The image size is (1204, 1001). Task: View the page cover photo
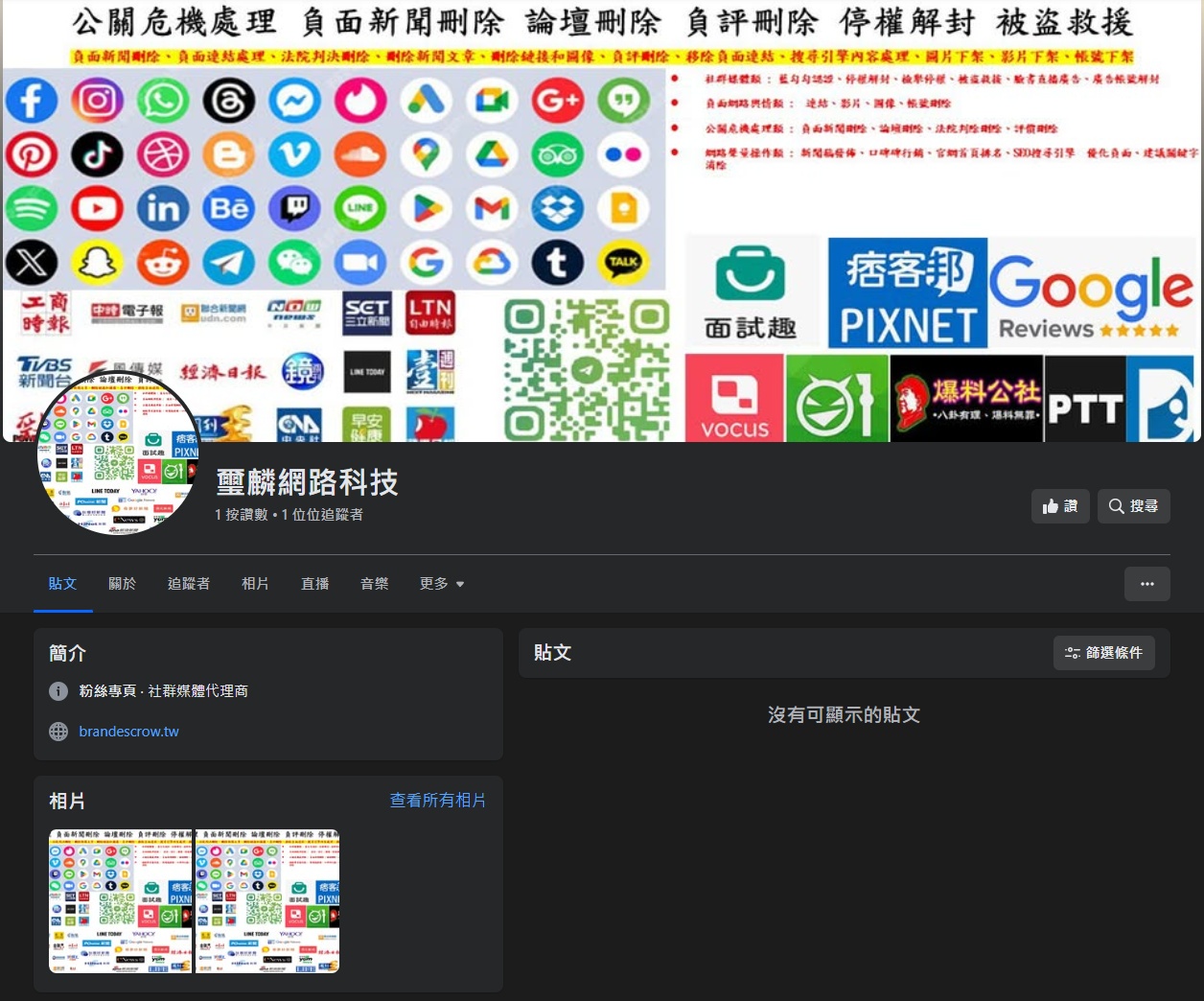pyautogui.click(x=602, y=221)
